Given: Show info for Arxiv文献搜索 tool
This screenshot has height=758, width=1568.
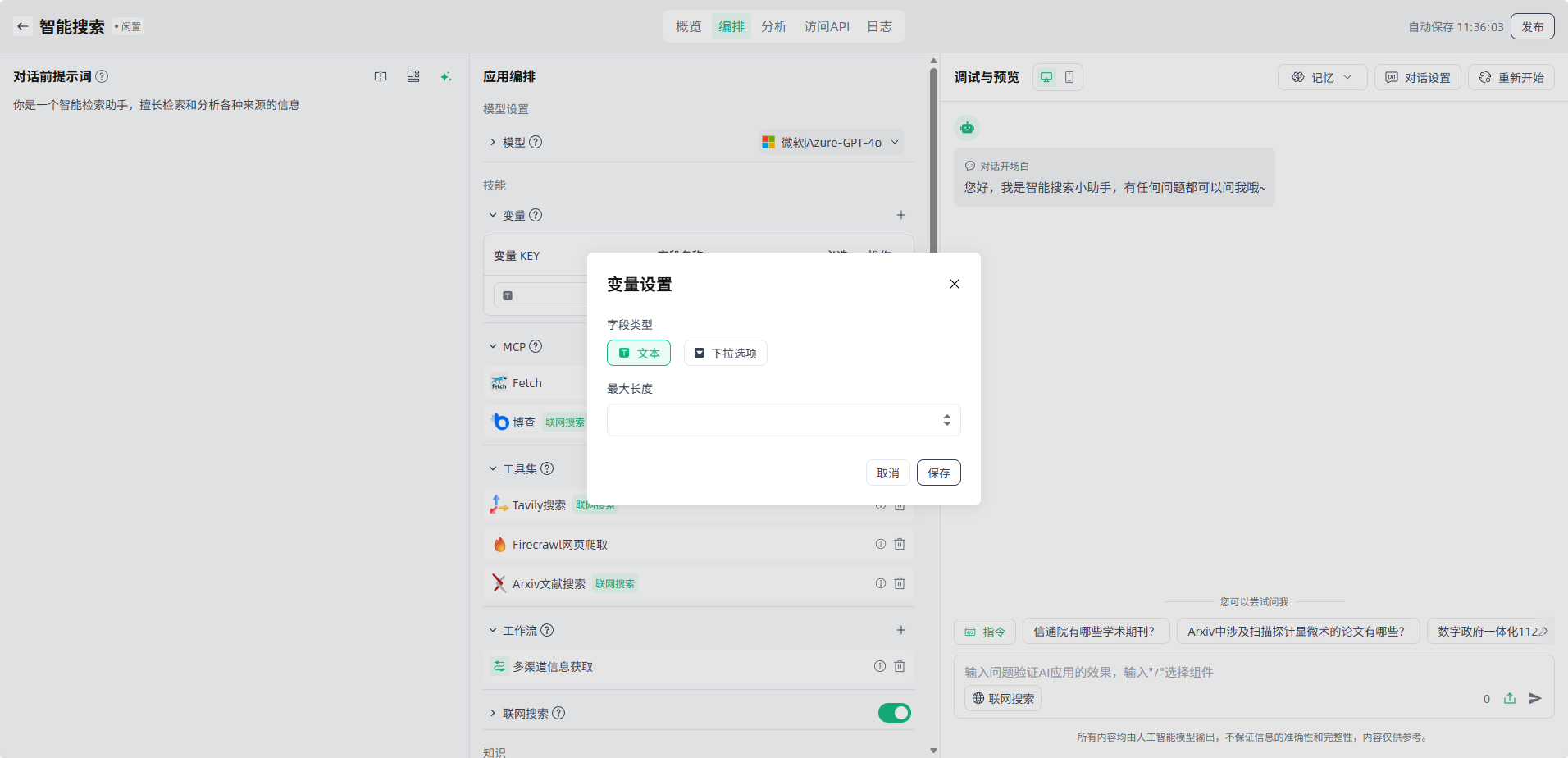Looking at the screenshot, I should [881, 583].
